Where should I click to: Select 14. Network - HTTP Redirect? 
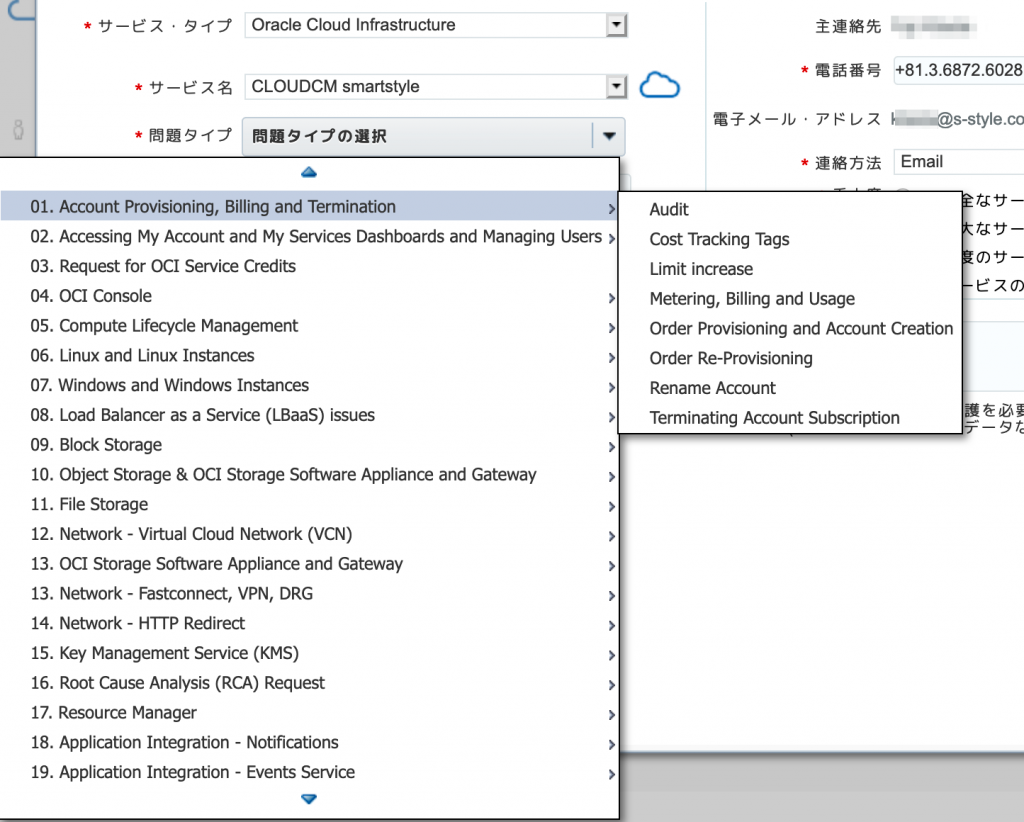click(x=310, y=624)
